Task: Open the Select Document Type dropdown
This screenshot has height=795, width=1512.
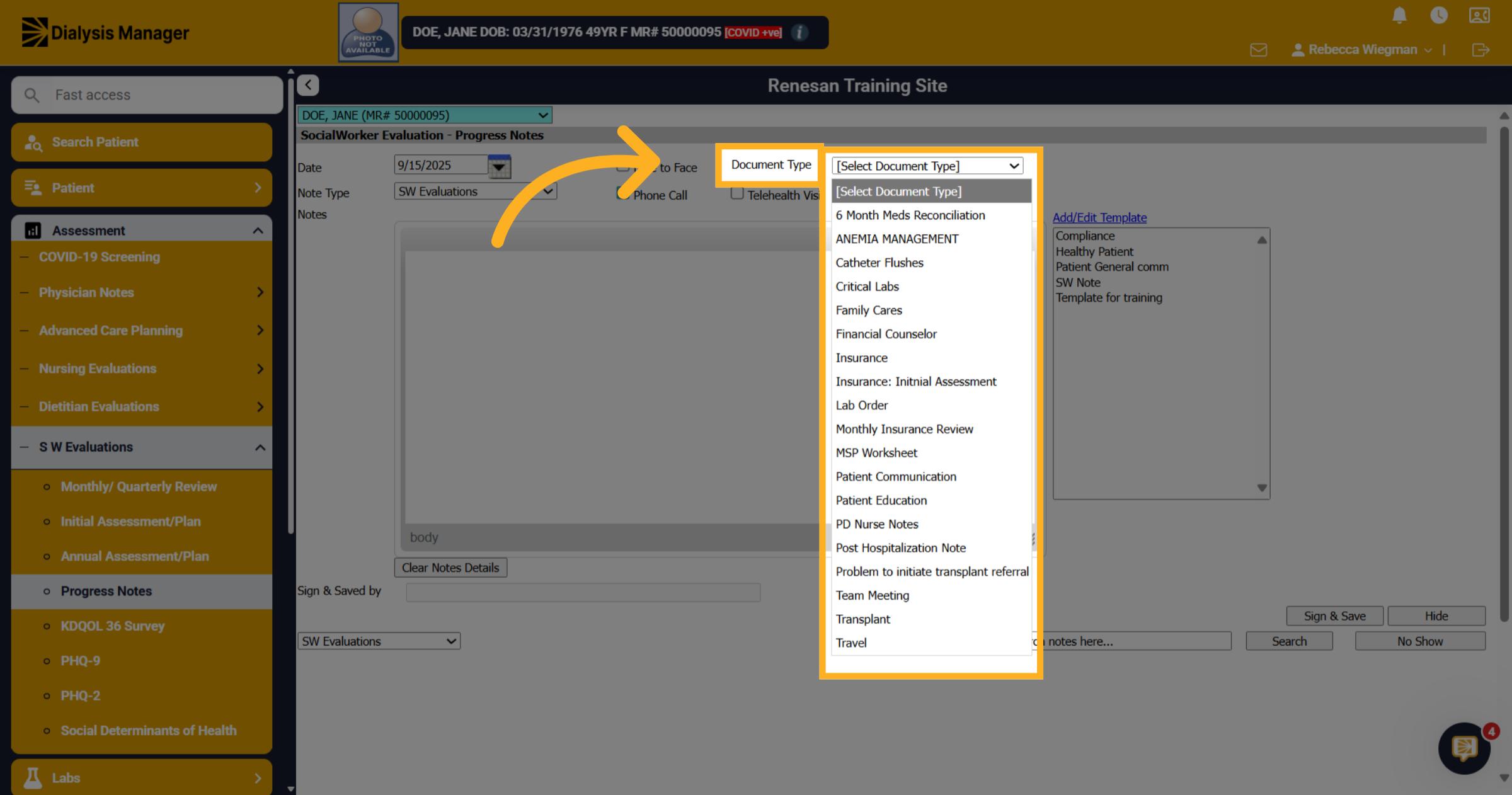Action: pyautogui.click(x=927, y=166)
